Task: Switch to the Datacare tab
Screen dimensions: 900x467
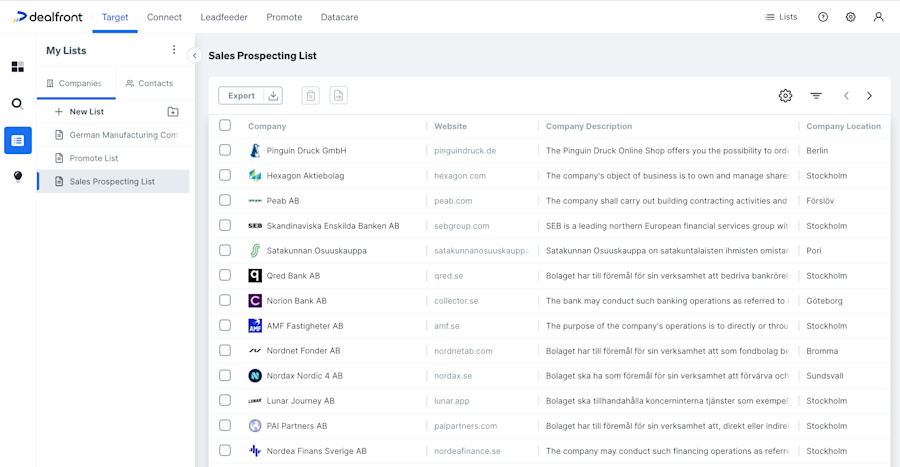Action: click(339, 17)
